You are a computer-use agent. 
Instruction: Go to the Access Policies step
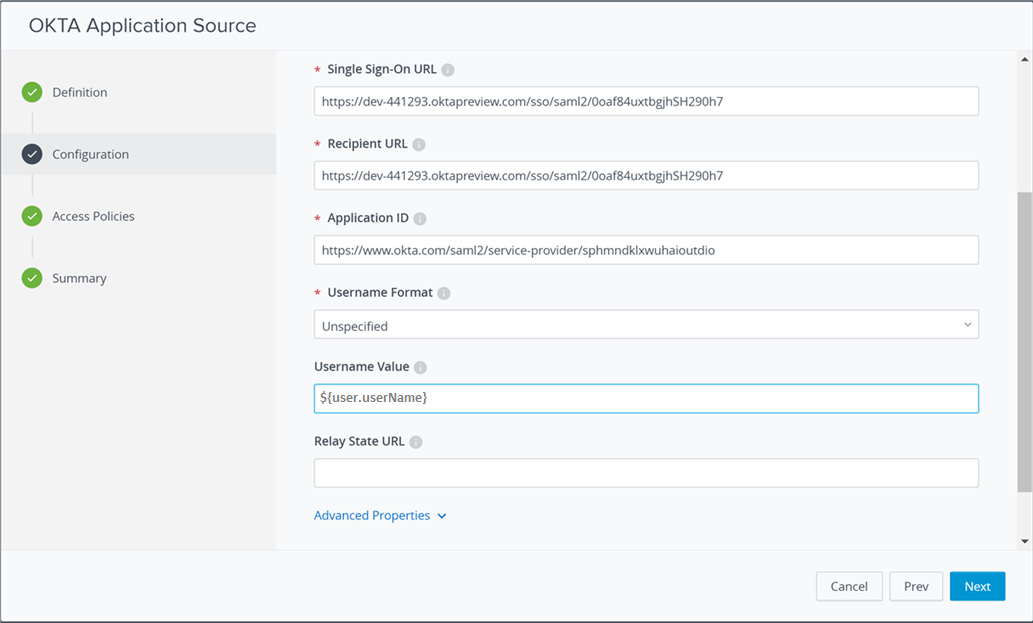click(x=93, y=216)
